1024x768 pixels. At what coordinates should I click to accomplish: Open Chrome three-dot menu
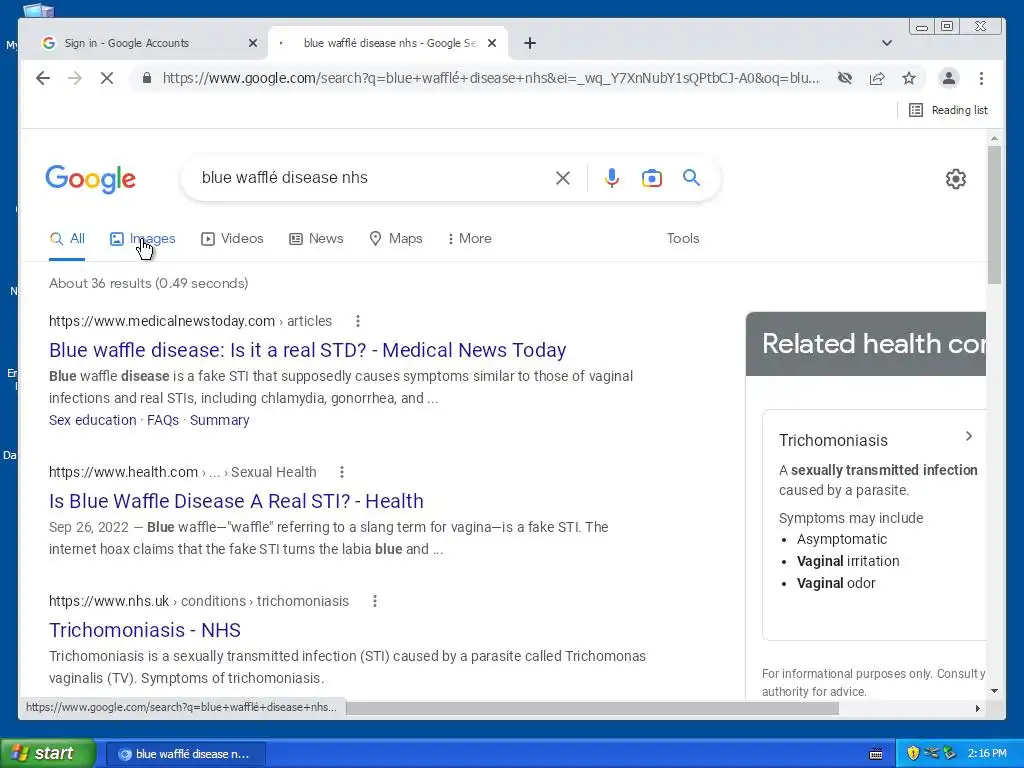click(x=982, y=78)
